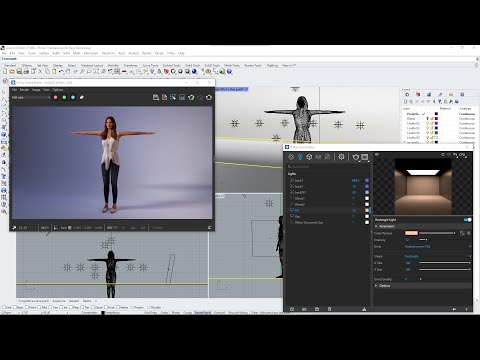
Task: Click the peach Color/Texture swatch
Action: click(x=411, y=233)
